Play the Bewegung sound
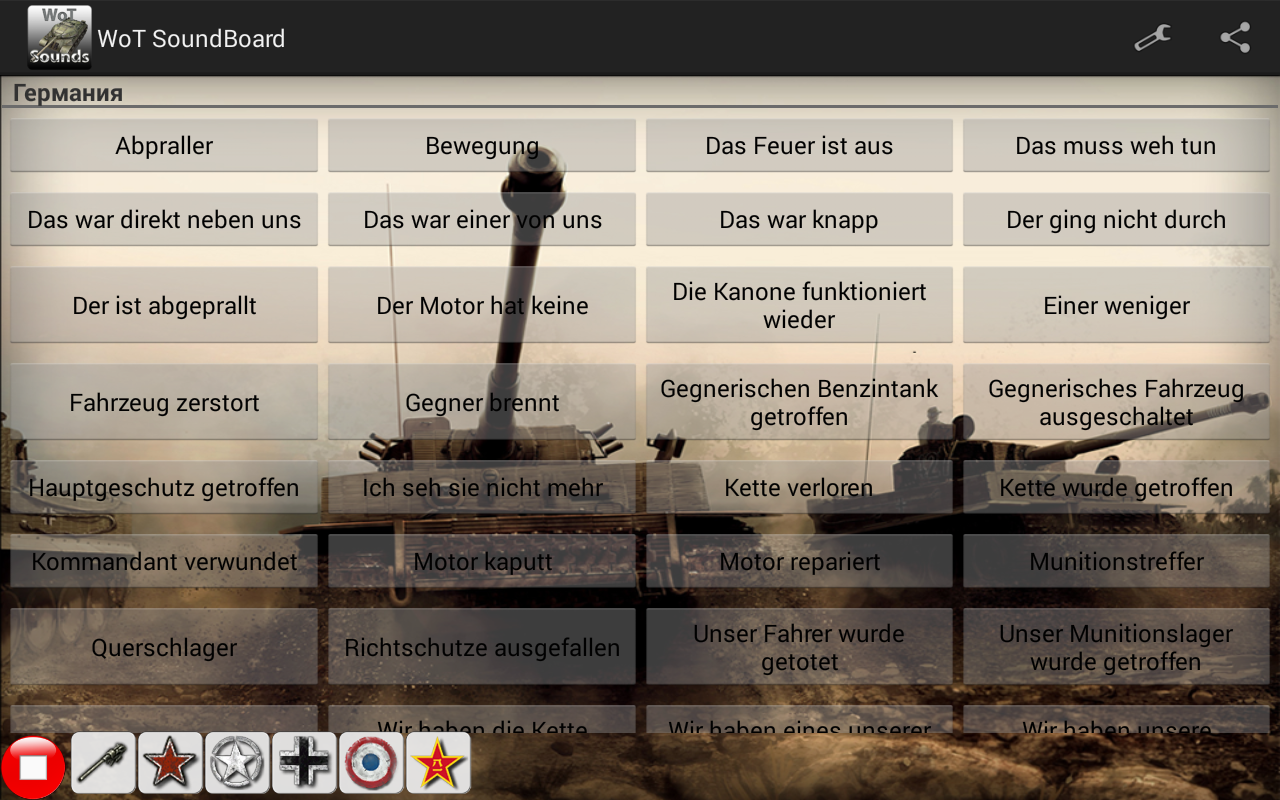Screen dimensions: 1280x800 tap(482, 146)
